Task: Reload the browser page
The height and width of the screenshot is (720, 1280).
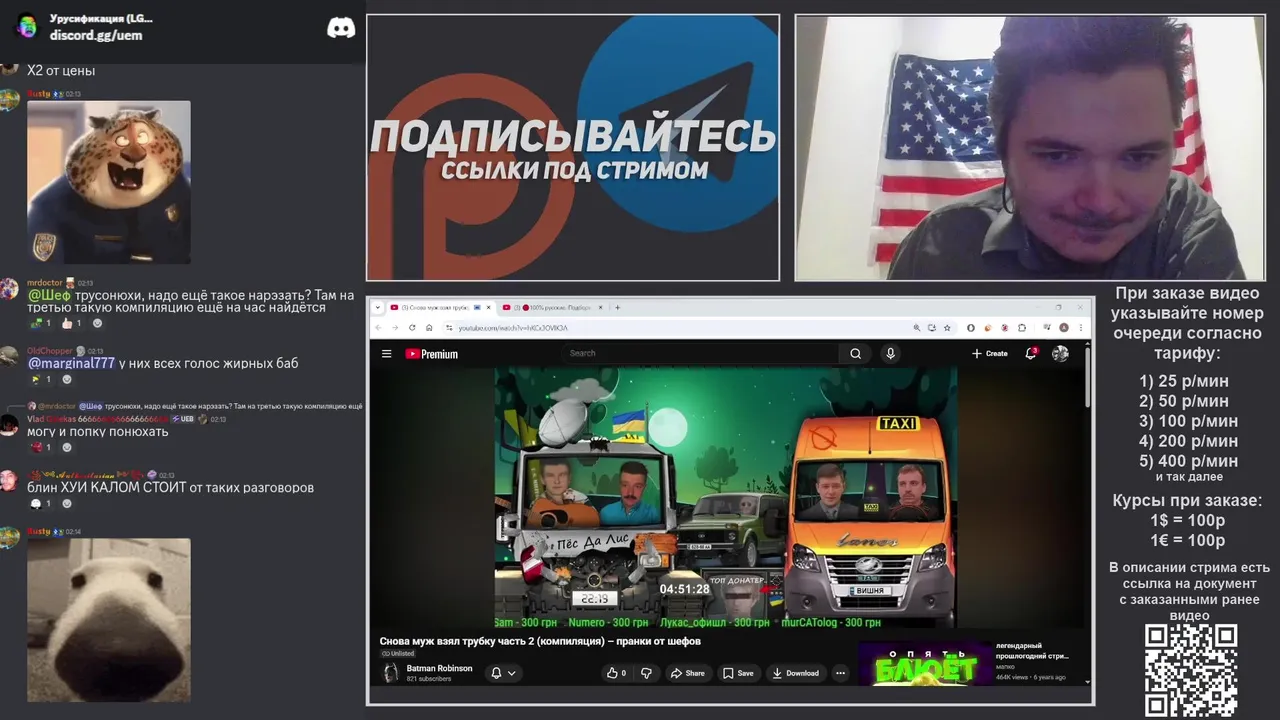Action: tap(412, 327)
